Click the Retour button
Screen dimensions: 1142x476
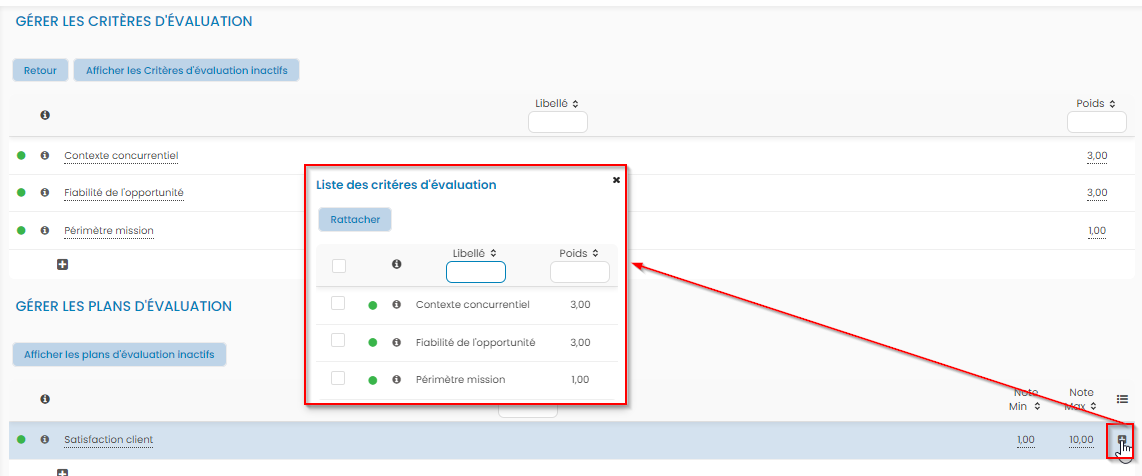point(40,71)
